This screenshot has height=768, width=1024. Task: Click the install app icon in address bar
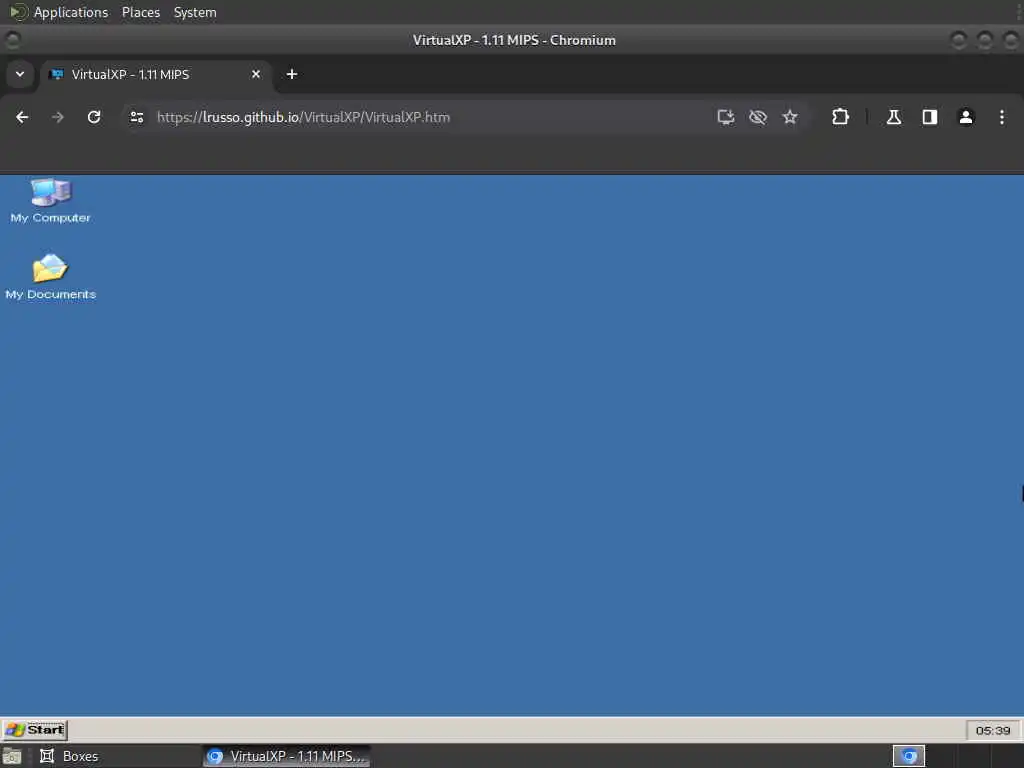tap(726, 117)
